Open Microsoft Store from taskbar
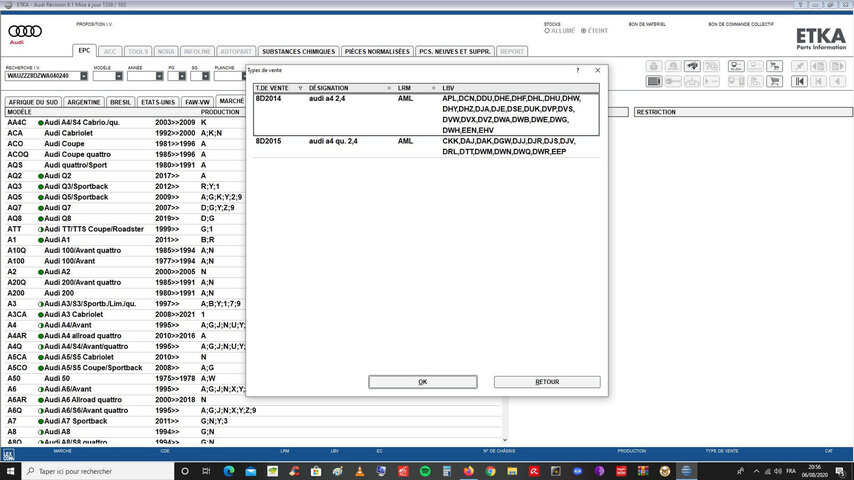 (x=316, y=471)
